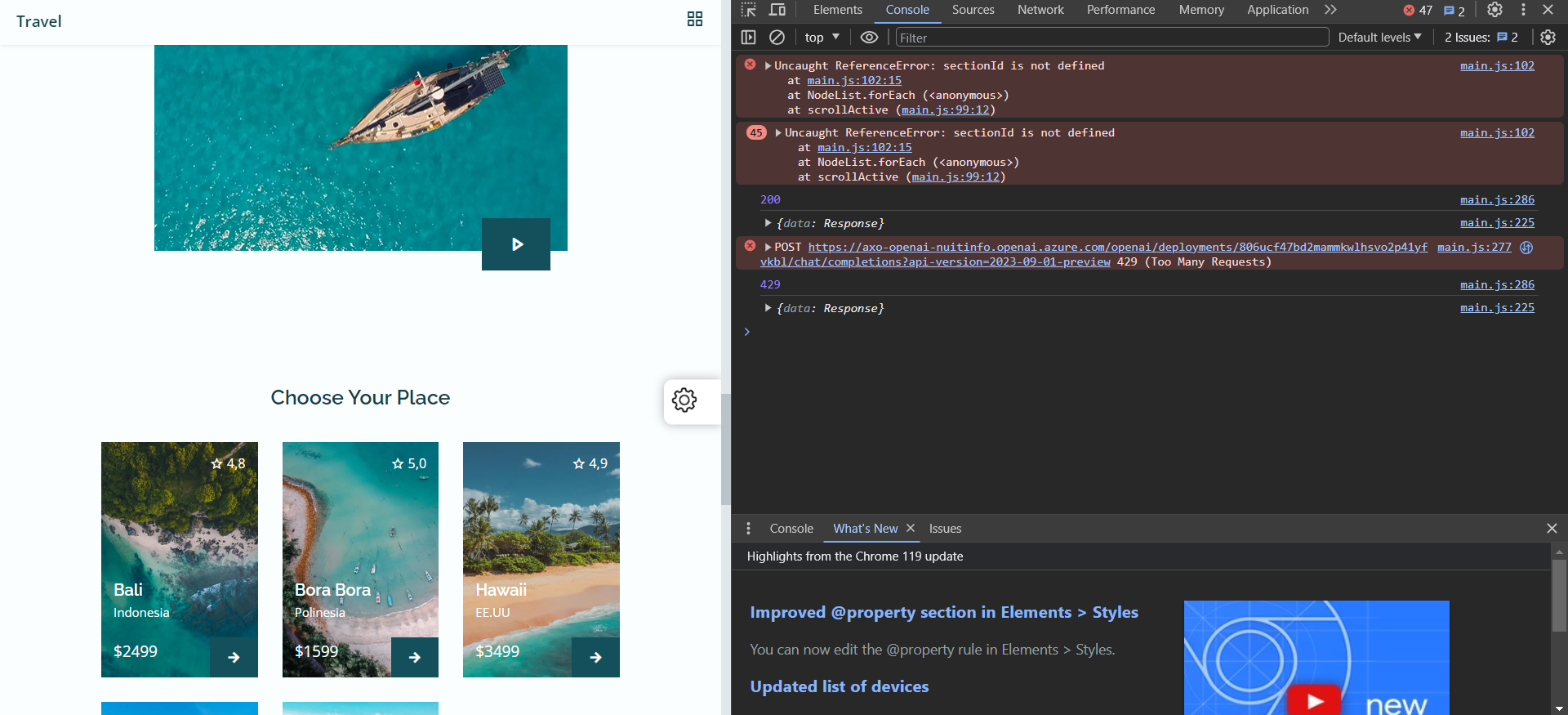Expand the second Uncaught ReferenceError entry

[x=778, y=132]
